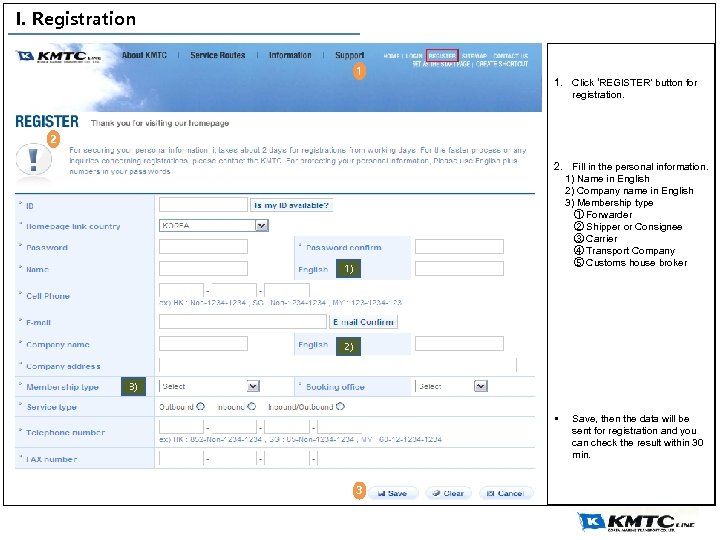This screenshot has width=720, height=540.
Task: Focus the English name input field
Action: pyautogui.click(x=459, y=269)
